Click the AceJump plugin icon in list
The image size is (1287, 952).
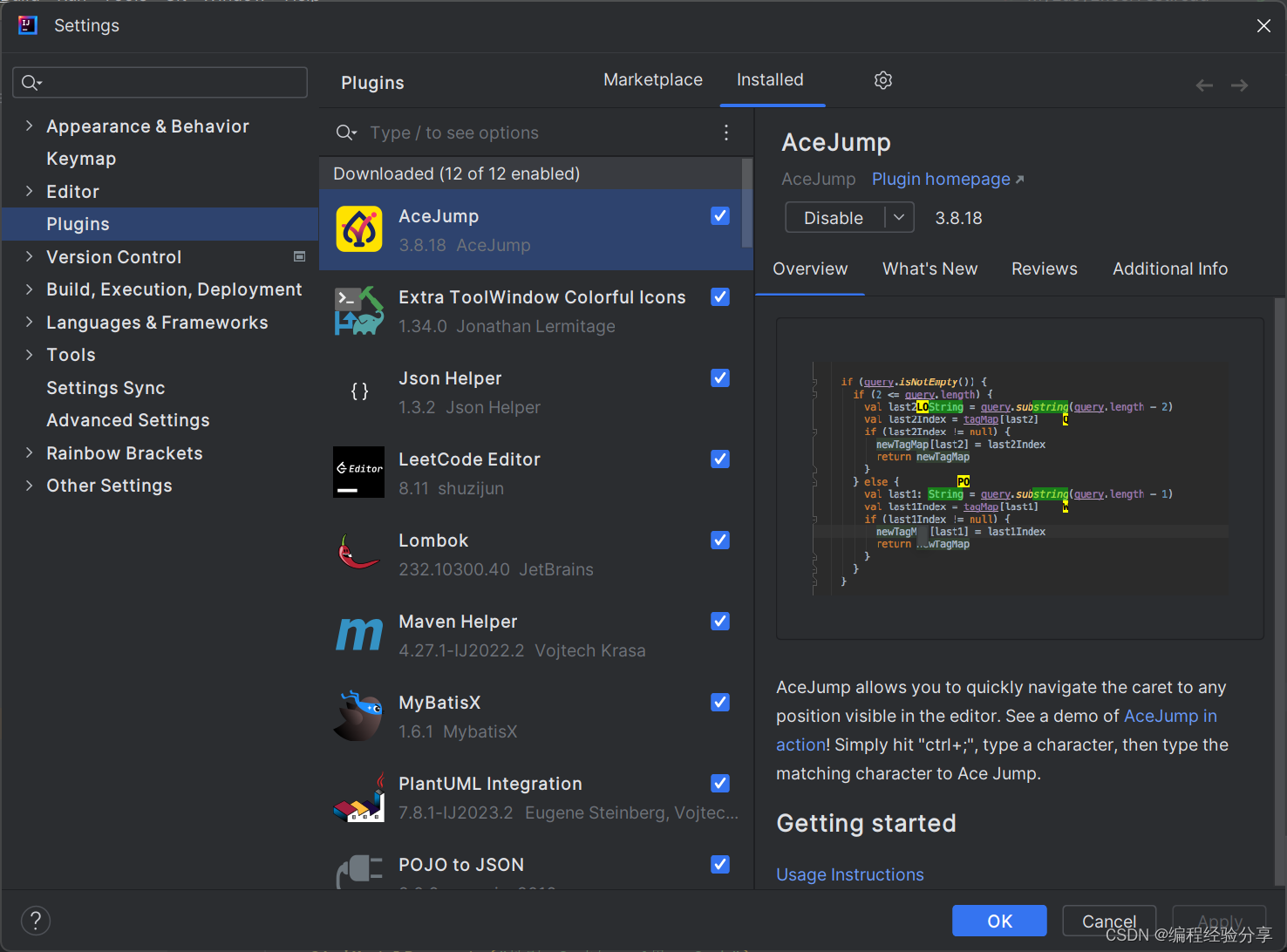pyautogui.click(x=359, y=229)
